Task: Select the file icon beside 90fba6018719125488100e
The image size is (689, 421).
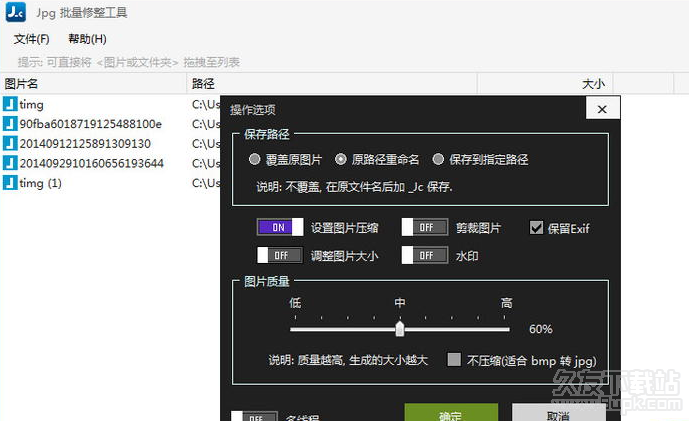Action: [10, 124]
